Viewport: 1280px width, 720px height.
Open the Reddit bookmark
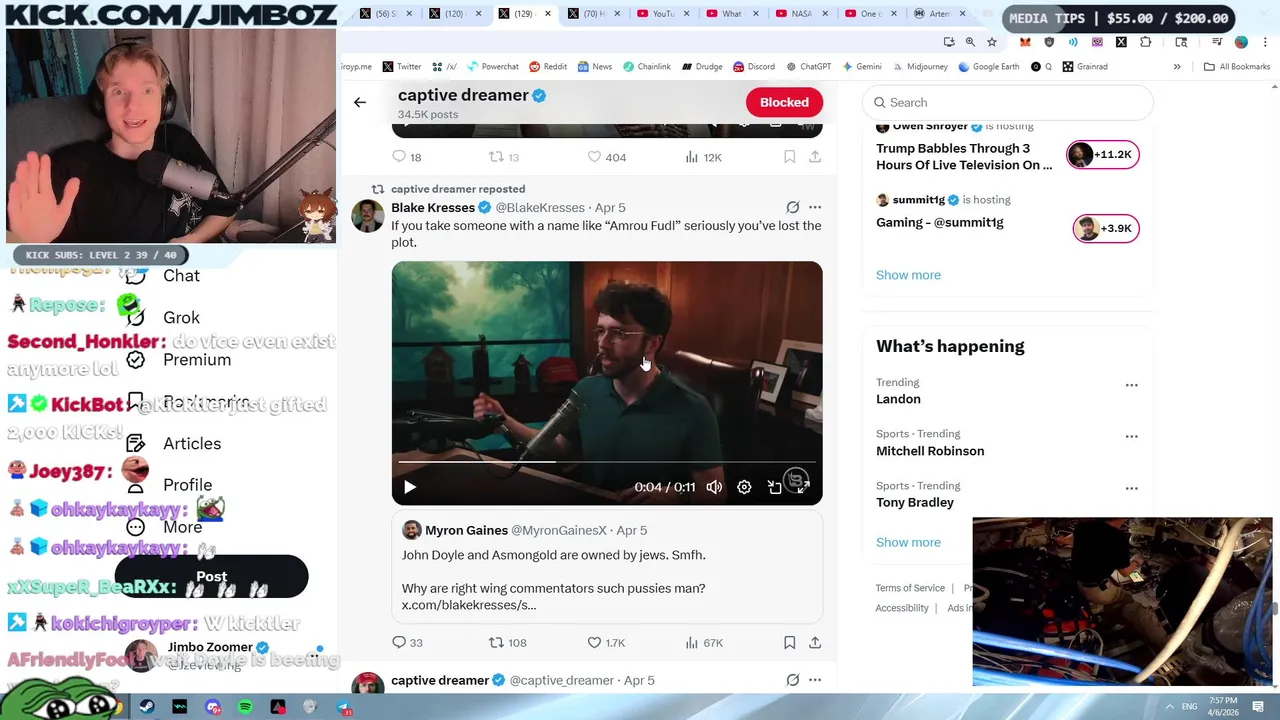(x=548, y=67)
